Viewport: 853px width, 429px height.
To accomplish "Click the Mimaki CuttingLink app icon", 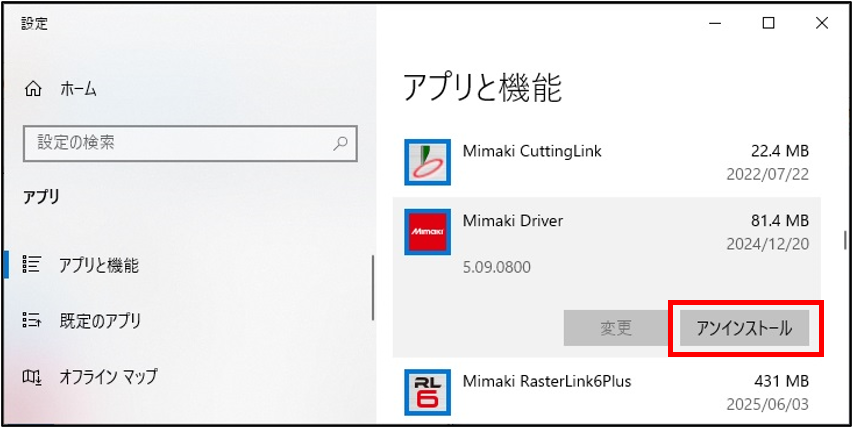I will pyautogui.click(x=428, y=162).
